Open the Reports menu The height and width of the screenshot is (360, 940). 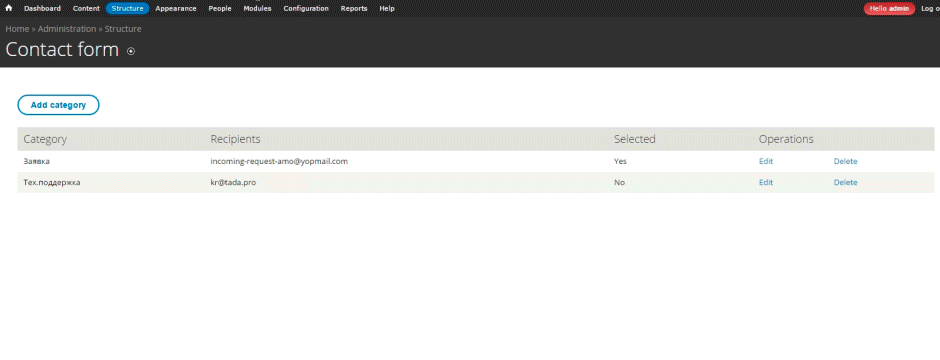(354, 8)
